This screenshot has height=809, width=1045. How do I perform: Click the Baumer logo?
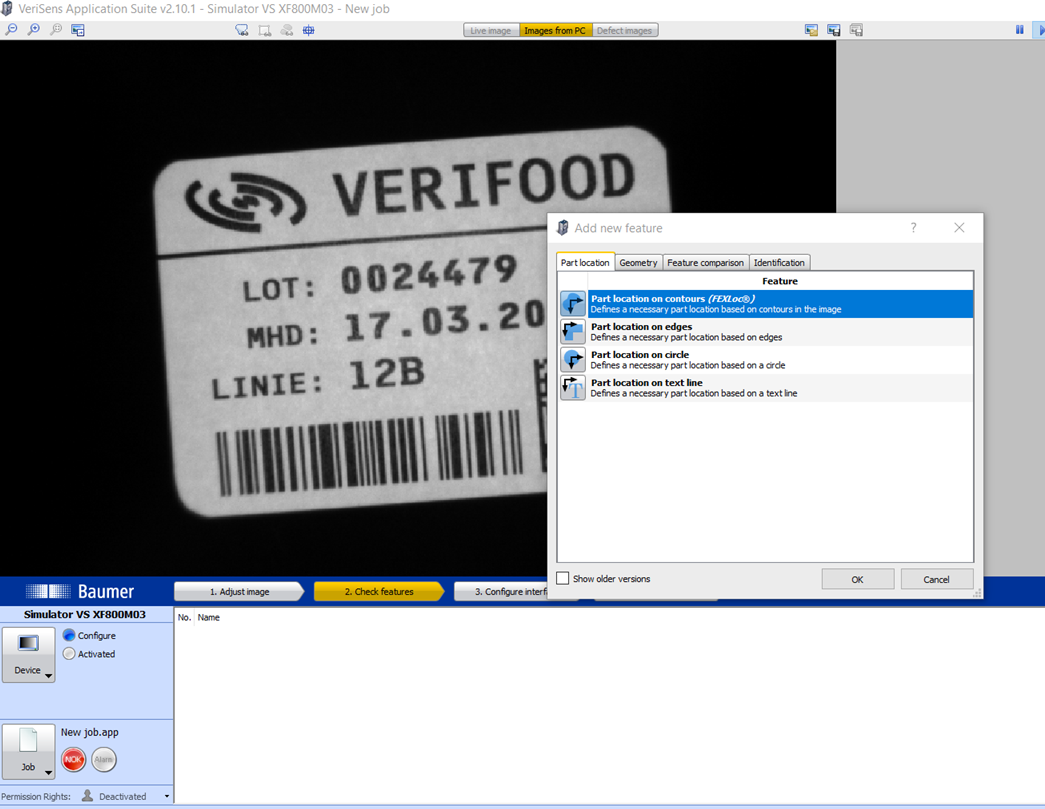tap(79, 591)
